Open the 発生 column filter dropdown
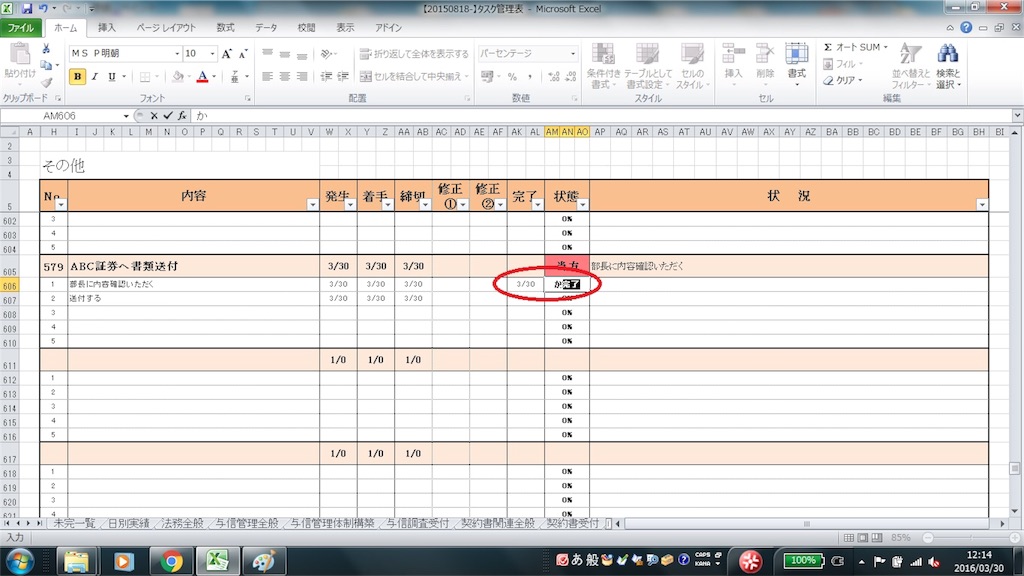The width and height of the screenshot is (1024, 576). tap(350, 204)
